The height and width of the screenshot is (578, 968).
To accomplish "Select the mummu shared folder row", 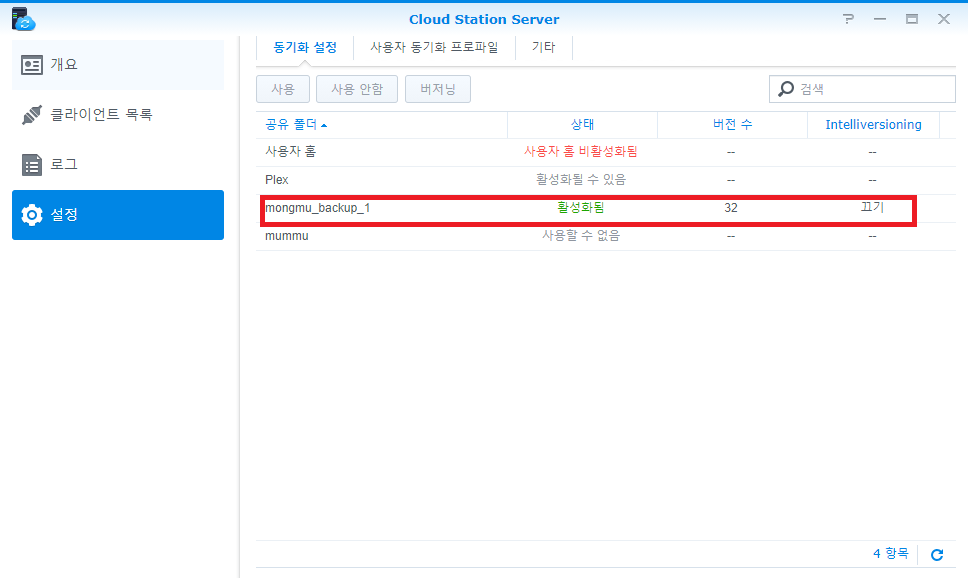I will [606, 236].
